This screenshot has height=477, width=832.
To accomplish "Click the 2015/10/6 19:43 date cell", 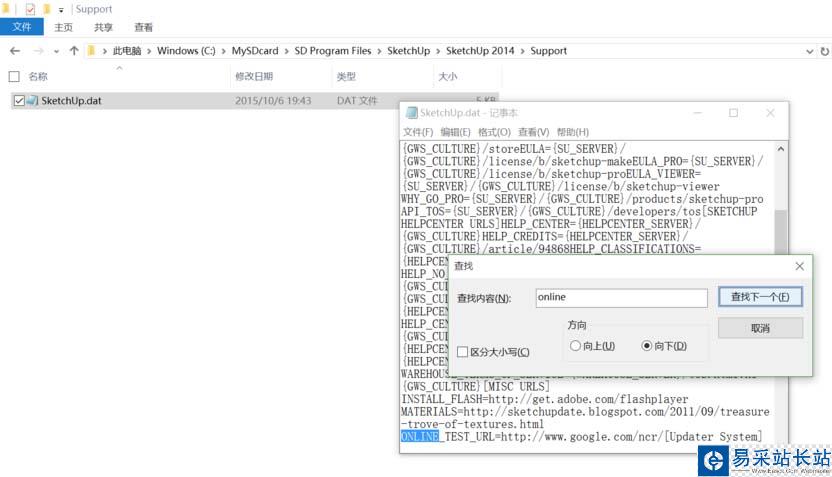I will [x=273, y=101].
